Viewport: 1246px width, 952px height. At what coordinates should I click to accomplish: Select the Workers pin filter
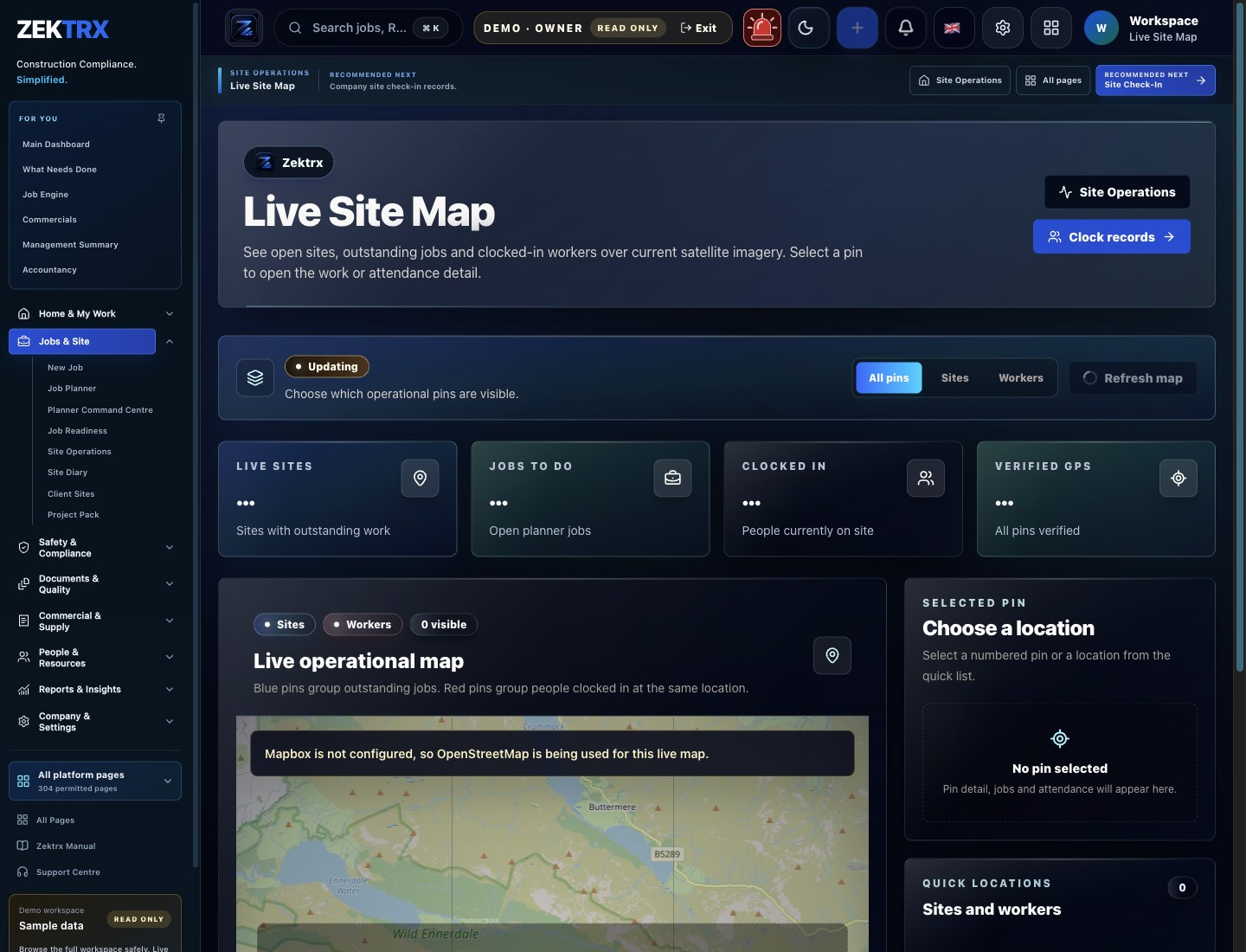[1020, 377]
